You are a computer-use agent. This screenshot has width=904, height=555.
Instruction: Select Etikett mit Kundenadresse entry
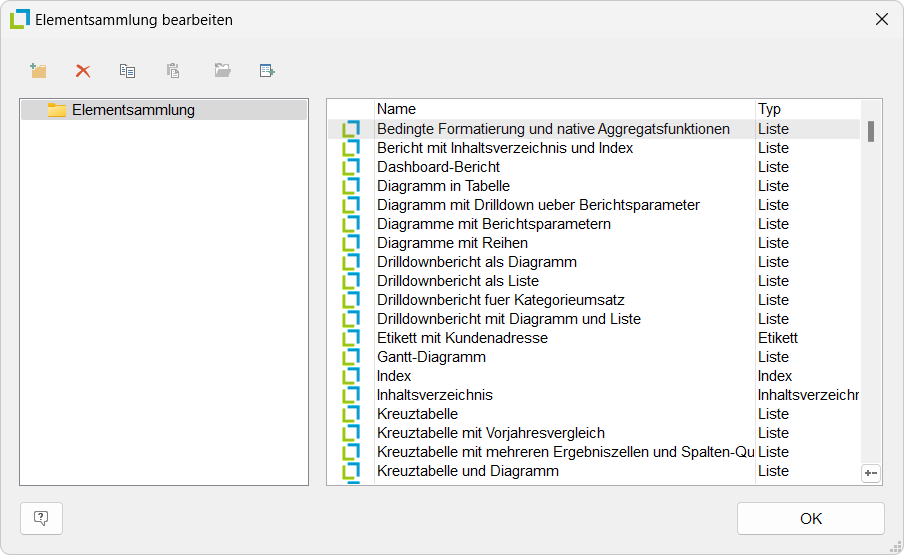(462, 338)
